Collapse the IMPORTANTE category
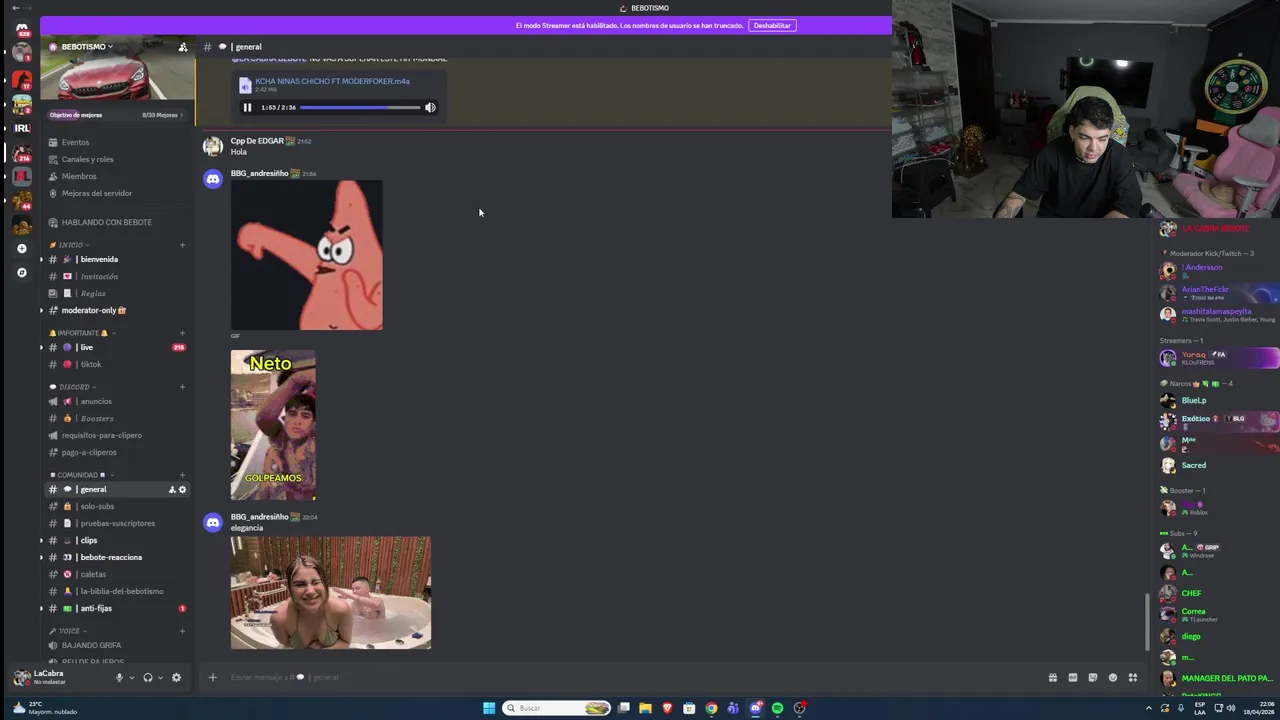Image resolution: width=1280 pixels, height=720 pixels. click(82, 333)
